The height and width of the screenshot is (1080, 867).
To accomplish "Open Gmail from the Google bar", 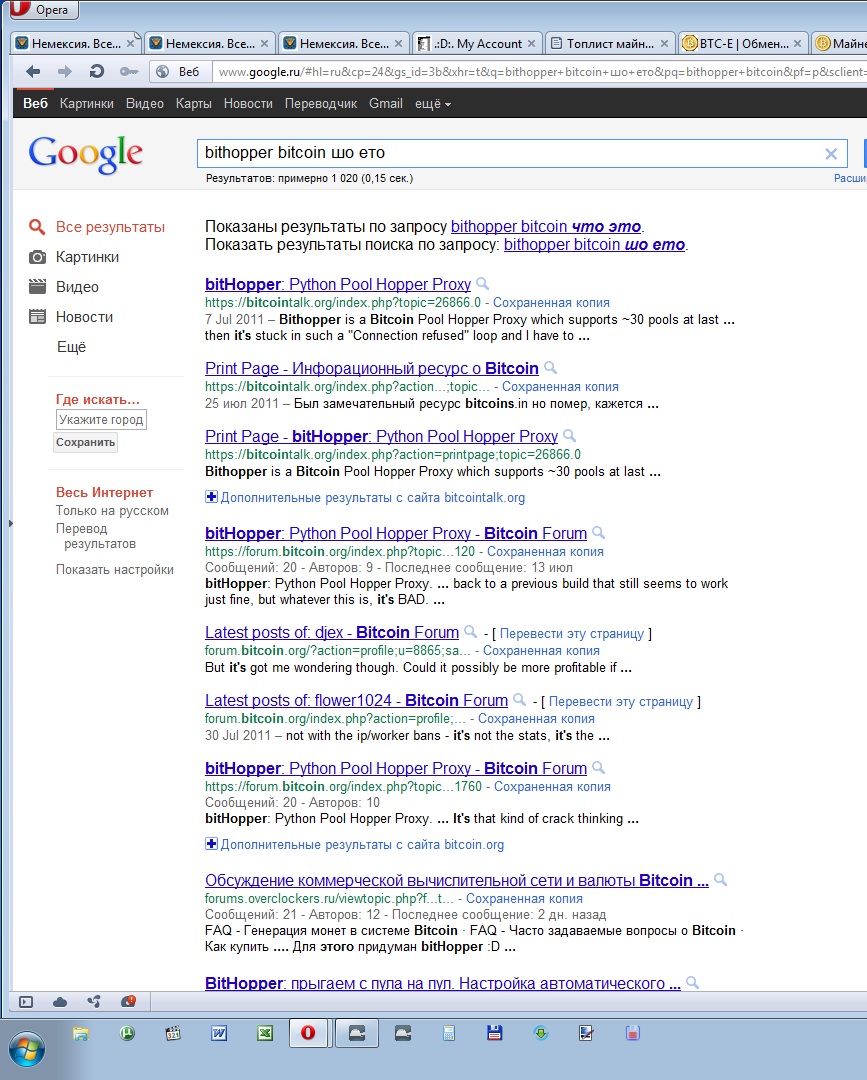I will pyautogui.click(x=386, y=104).
